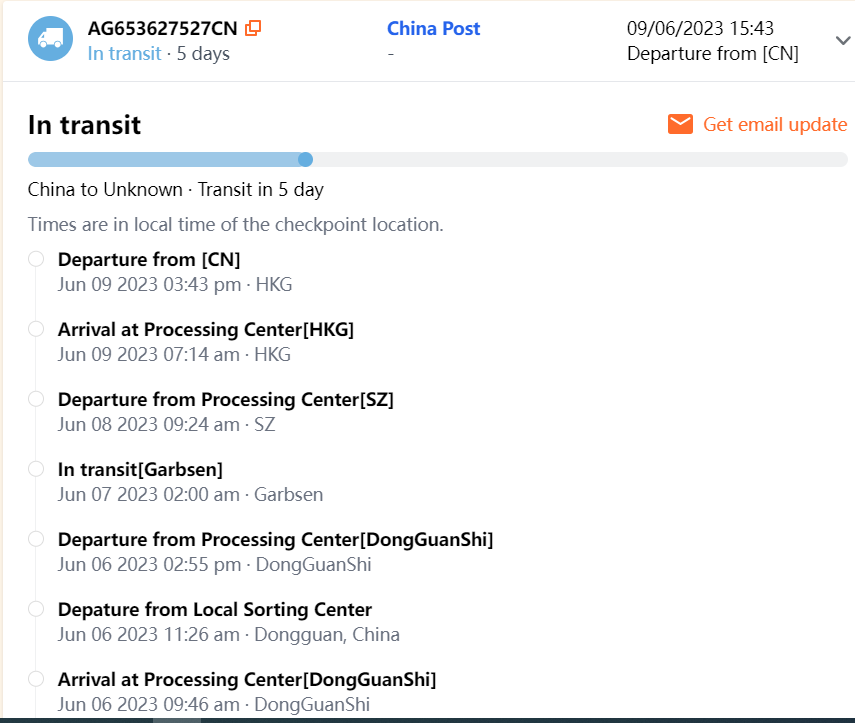Select Departure from Processing Center[DongGuanShi] marker
The image size is (855, 723).
point(36,539)
